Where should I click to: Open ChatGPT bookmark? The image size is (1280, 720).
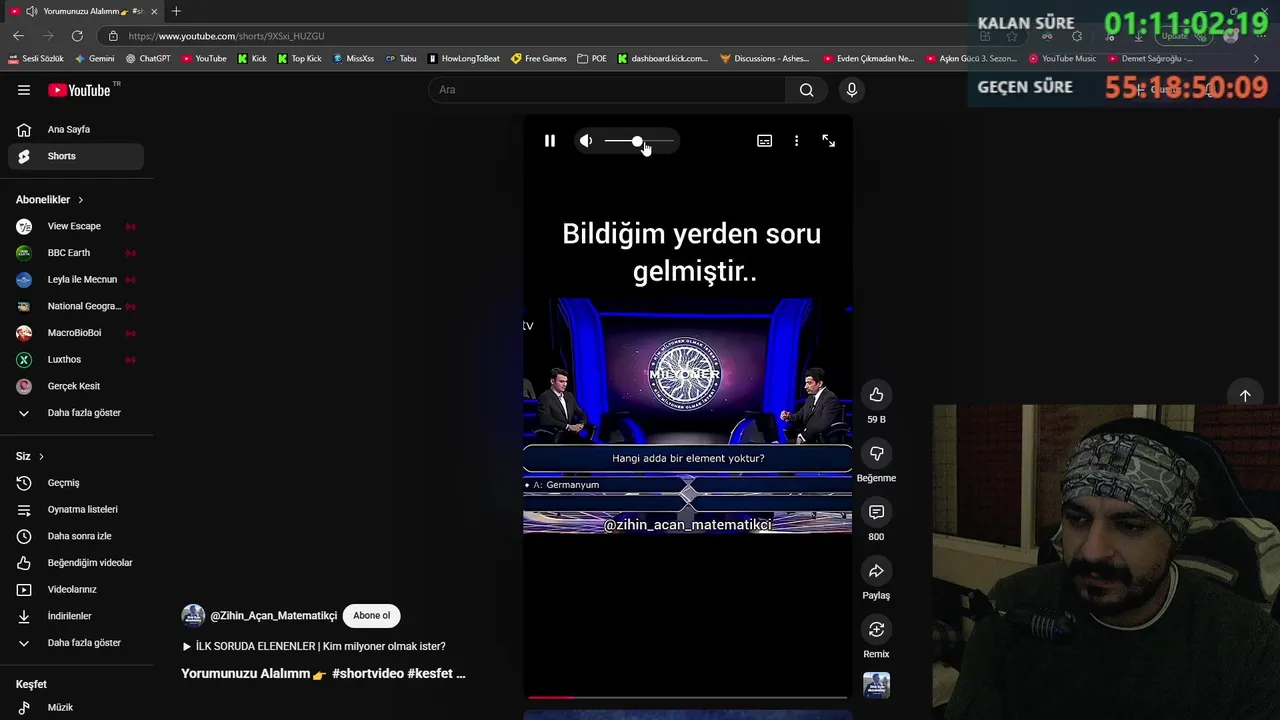147,59
